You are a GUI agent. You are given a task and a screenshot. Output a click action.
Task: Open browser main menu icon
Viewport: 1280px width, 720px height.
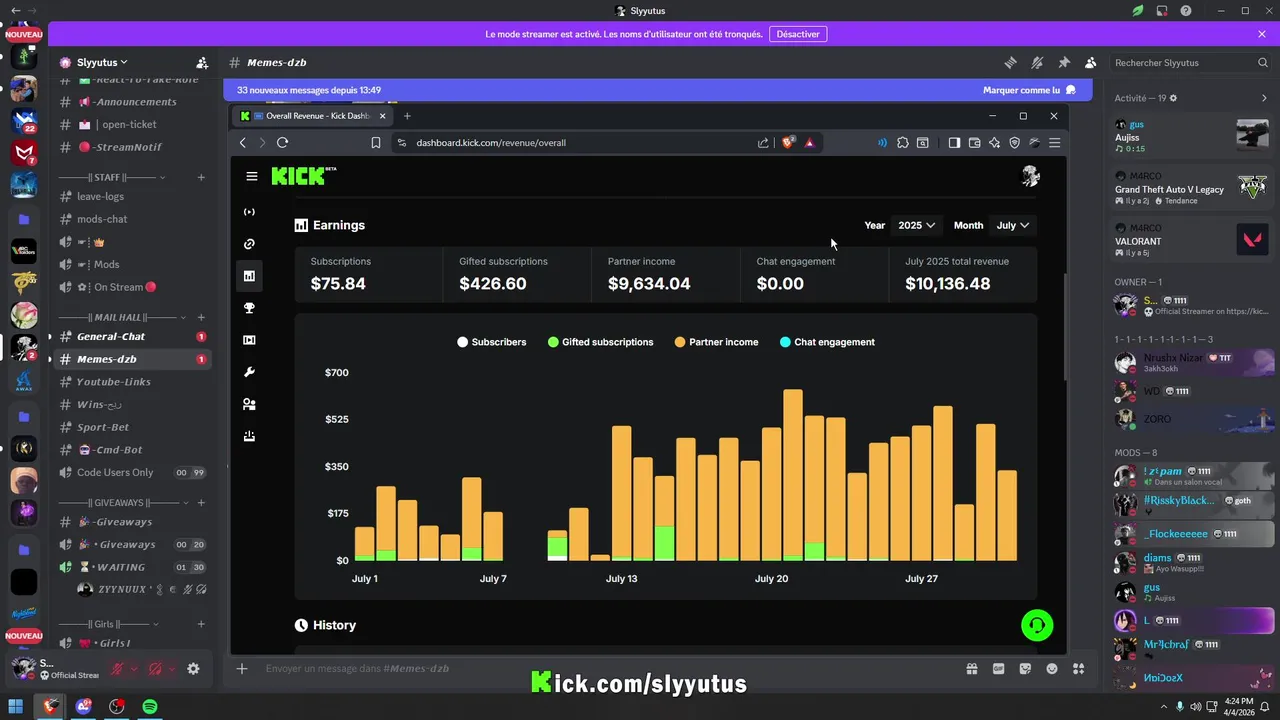pos(1054,143)
